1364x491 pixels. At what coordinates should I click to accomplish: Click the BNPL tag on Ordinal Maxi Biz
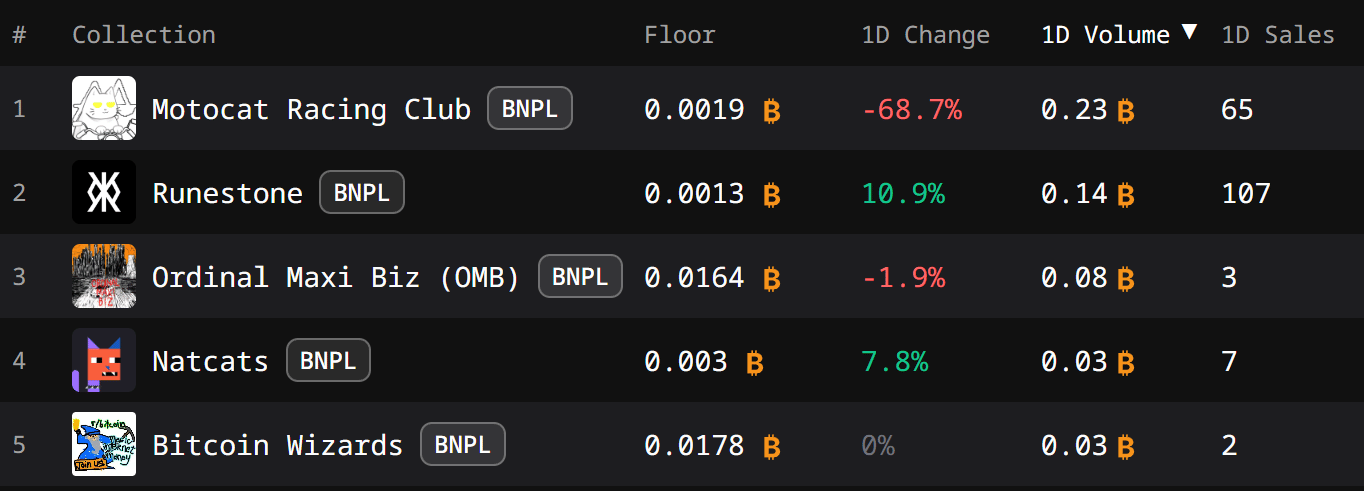click(580, 276)
